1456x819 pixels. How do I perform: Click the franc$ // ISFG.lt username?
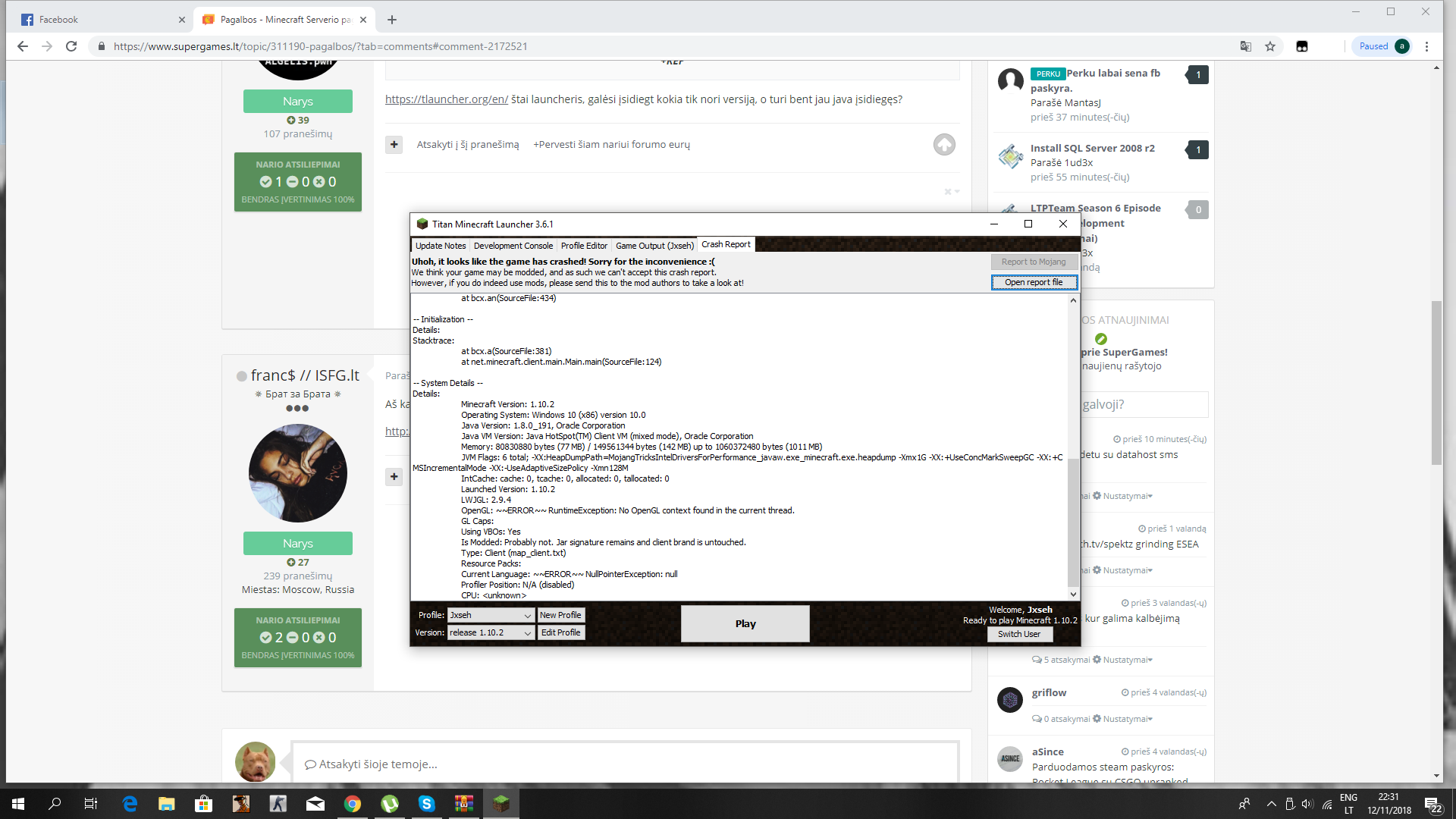click(305, 375)
